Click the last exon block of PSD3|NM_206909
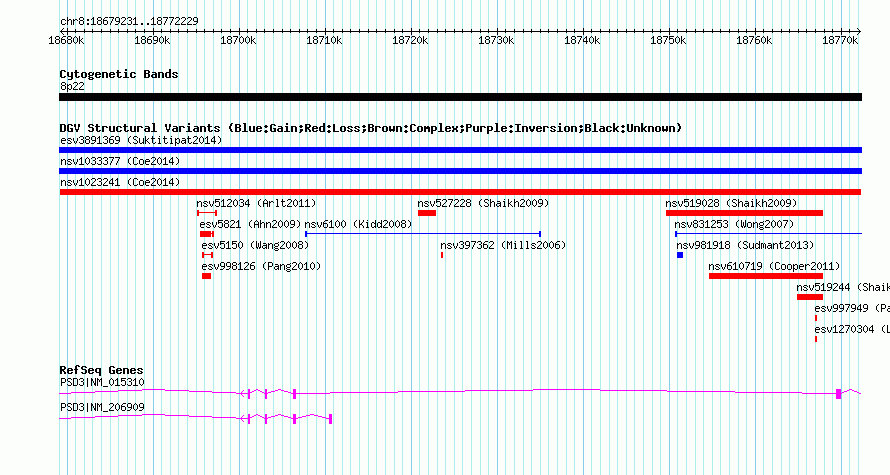The width and height of the screenshot is (890, 475). [x=330, y=419]
